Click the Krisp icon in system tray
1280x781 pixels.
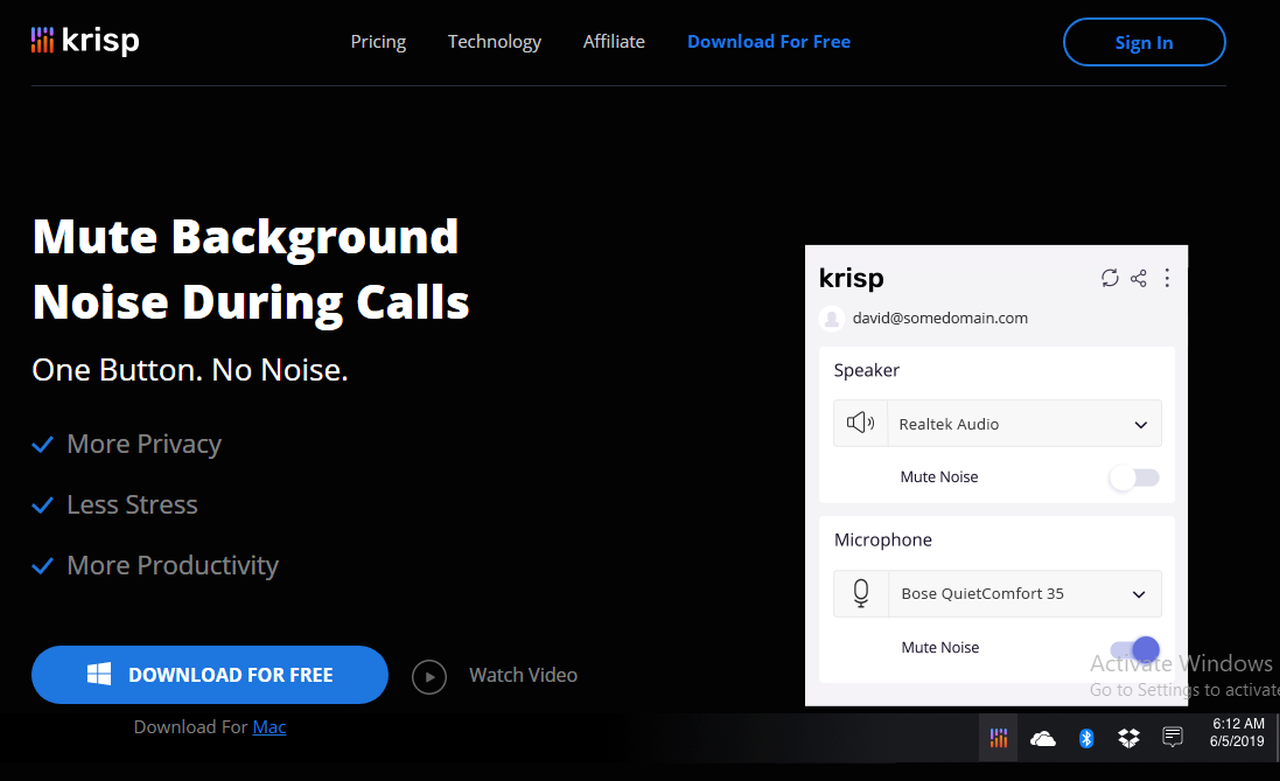coord(998,738)
